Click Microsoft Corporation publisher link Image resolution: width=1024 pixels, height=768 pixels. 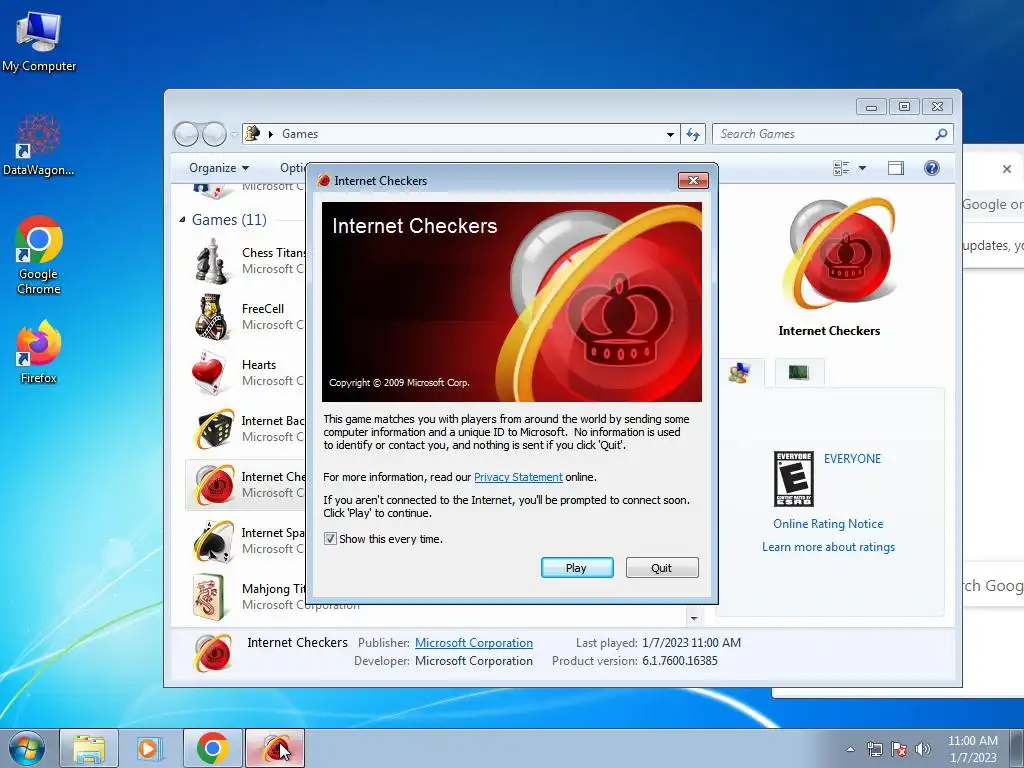coord(473,643)
